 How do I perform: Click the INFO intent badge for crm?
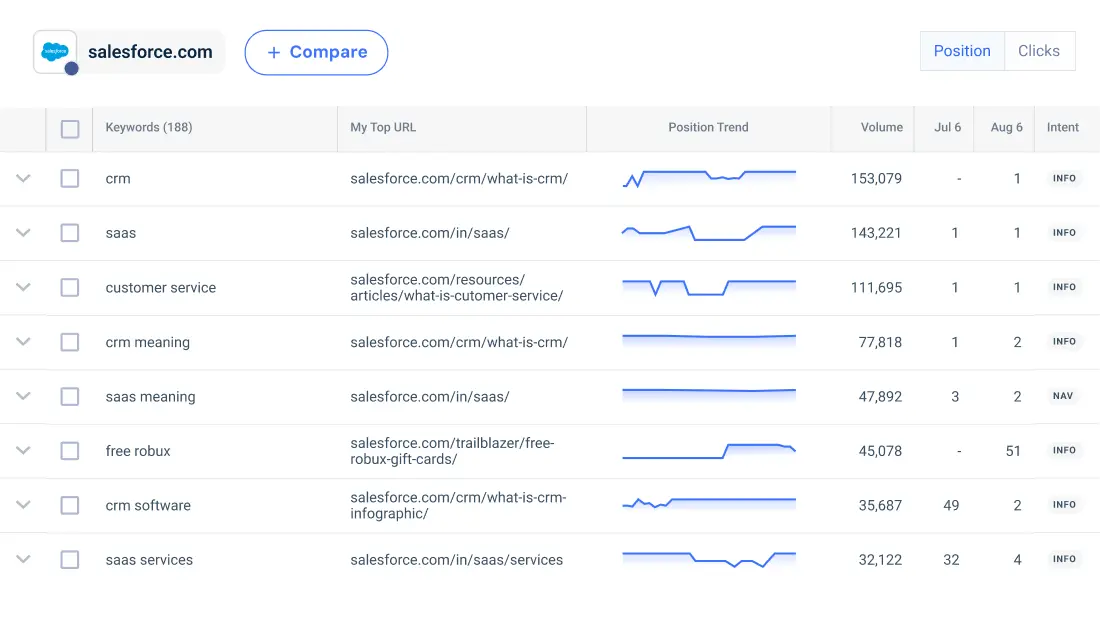[1064, 178]
